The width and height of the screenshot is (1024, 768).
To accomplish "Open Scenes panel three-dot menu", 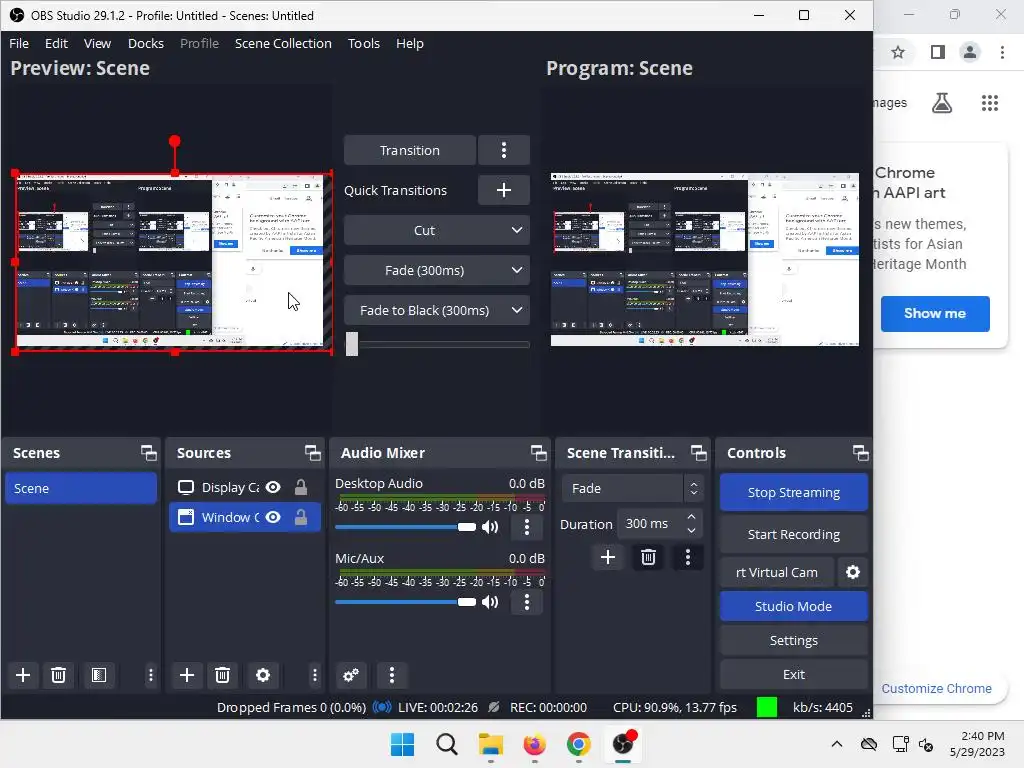I will [x=151, y=675].
